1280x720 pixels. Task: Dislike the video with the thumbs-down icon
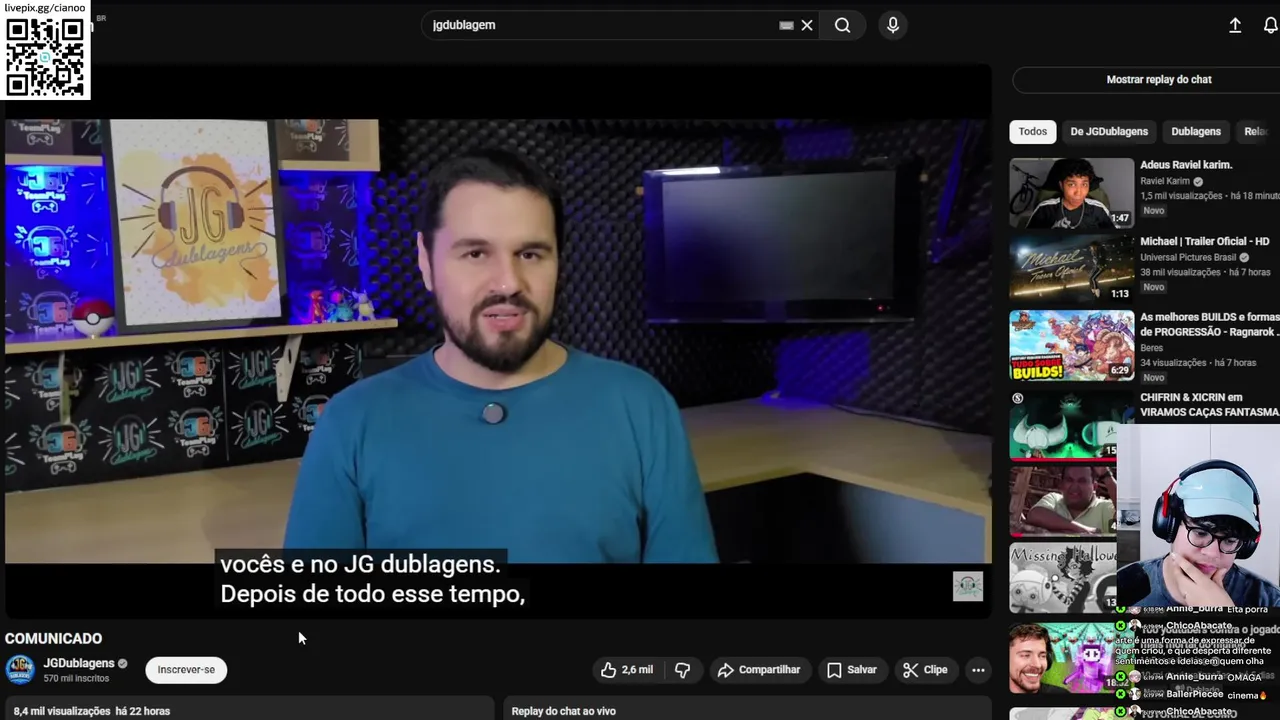683,670
